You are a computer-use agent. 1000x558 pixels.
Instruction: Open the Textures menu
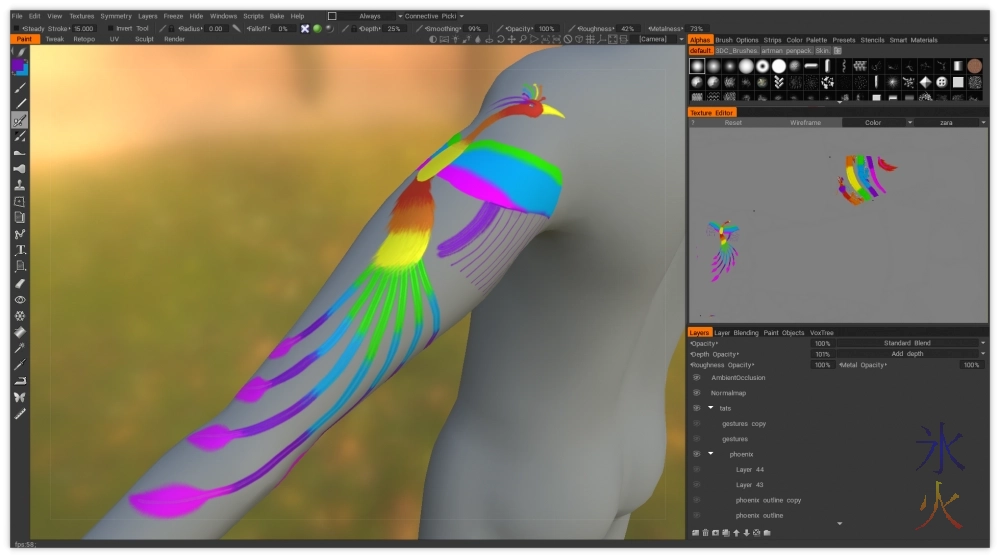[x=81, y=16]
